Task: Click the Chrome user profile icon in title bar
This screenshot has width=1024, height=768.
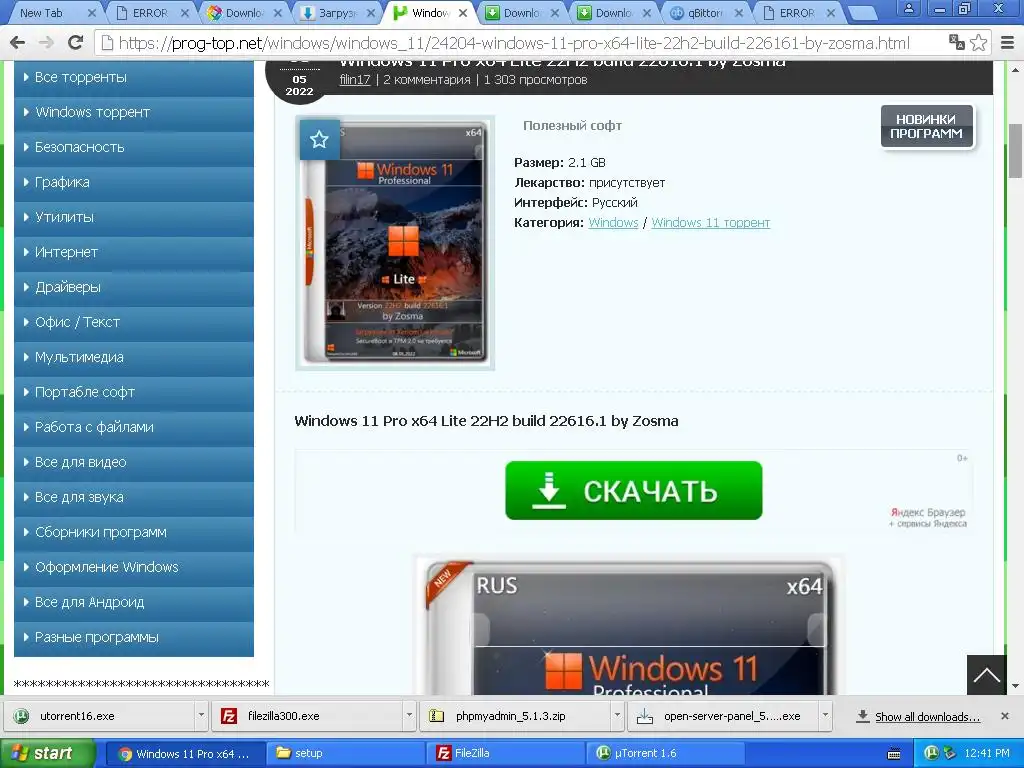Action: pos(908,8)
